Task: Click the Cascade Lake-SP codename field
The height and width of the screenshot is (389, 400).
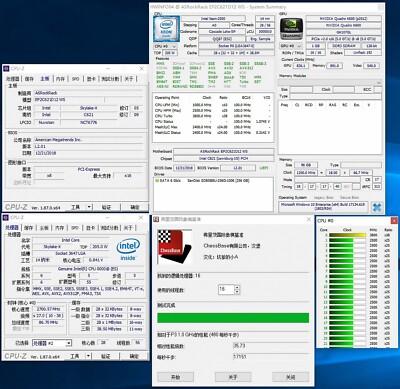Action: (x=222, y=31)
